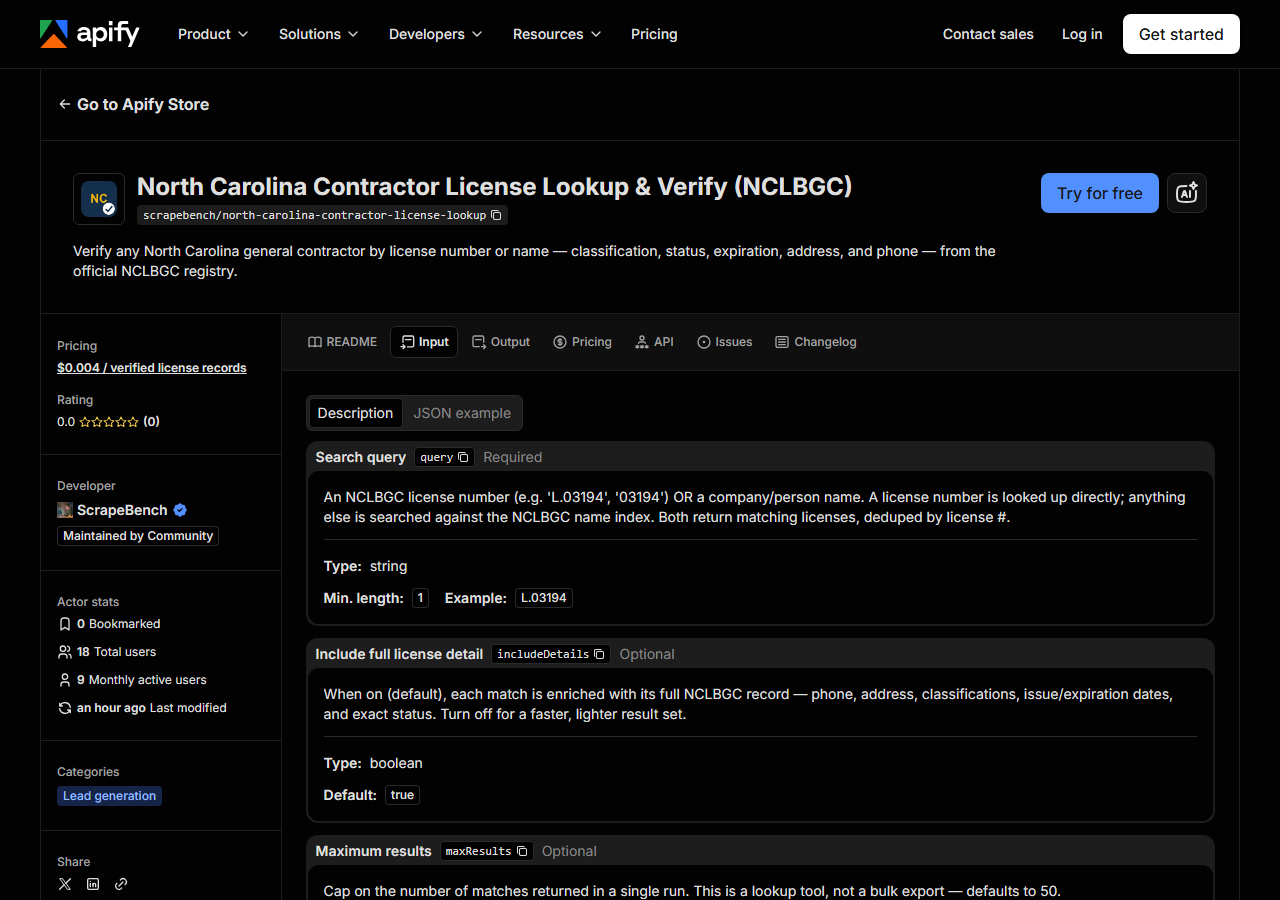Open the Issues tab
Image resolution: width=1280 pixels, height=900 pixels.
click(x=724, y=342)
